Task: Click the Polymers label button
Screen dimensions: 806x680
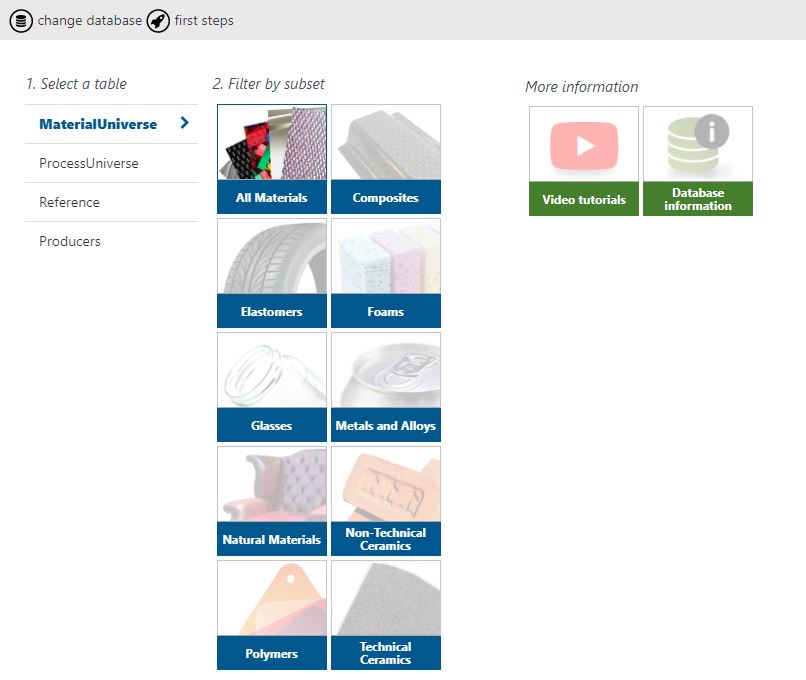Action: 272,653
